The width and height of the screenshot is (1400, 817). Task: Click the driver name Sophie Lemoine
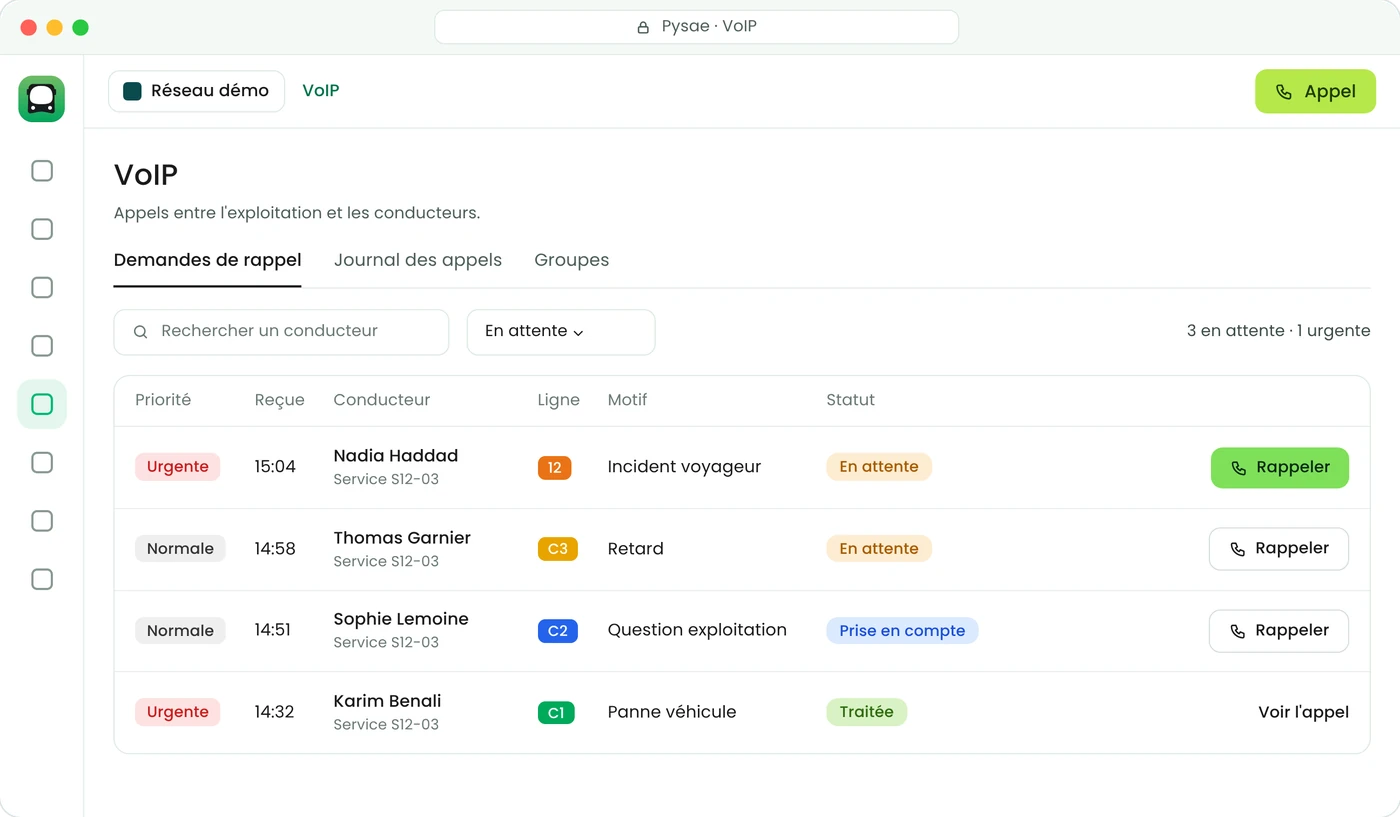401,619
